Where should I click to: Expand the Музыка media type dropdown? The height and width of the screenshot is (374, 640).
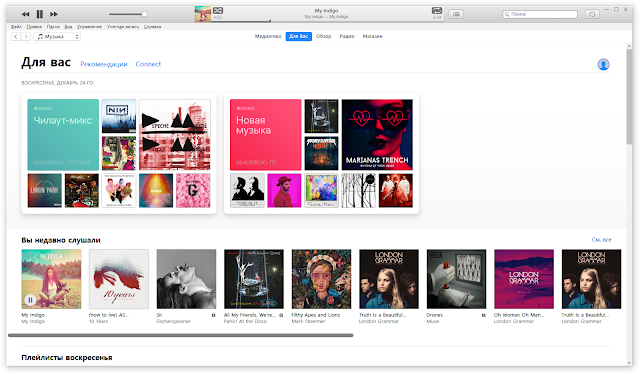[57, 36]
